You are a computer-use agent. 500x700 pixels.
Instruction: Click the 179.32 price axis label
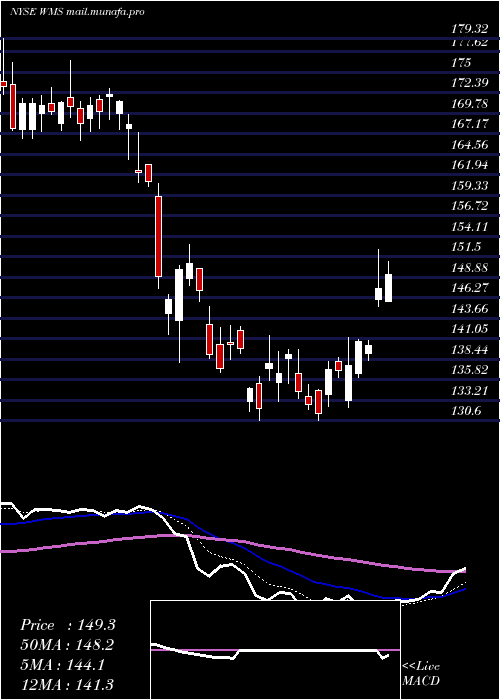(469, 29)
